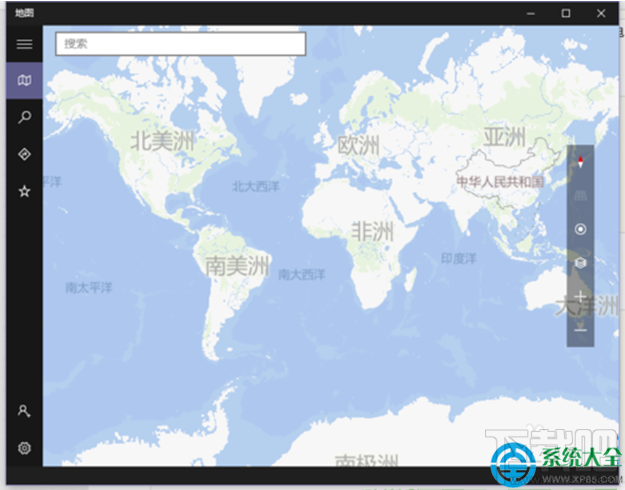Click the 北美洲 label on map
This screenshot has height=490, width=625.
pos(162,141)
